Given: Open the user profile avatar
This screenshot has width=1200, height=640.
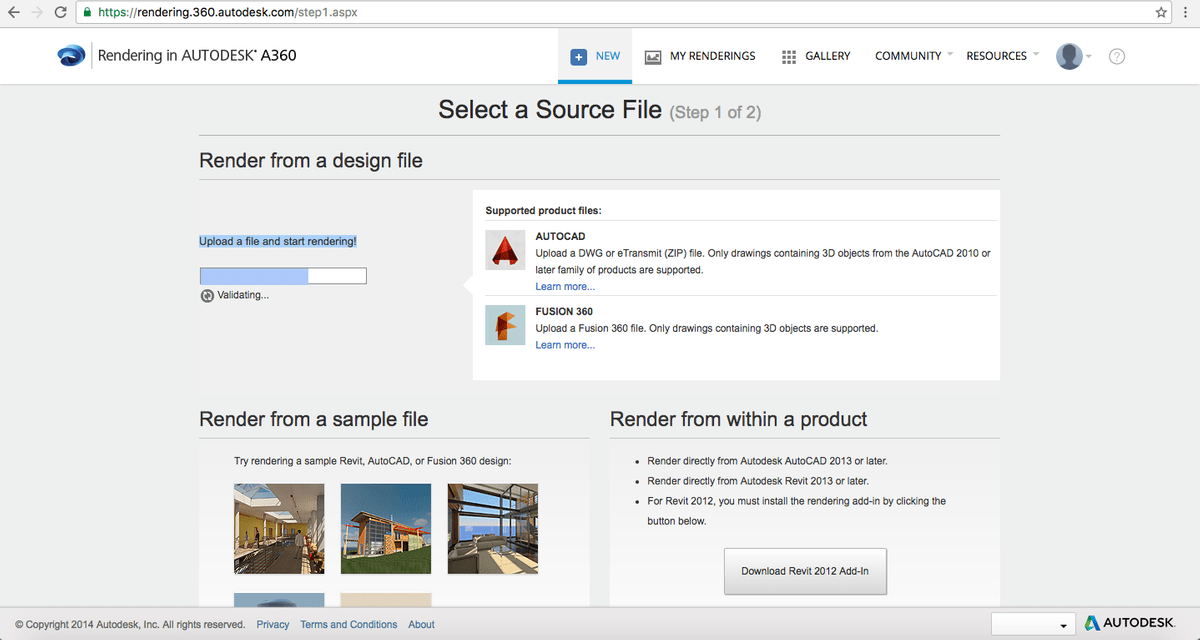Looking at the screenshot, I should 1069,56.
